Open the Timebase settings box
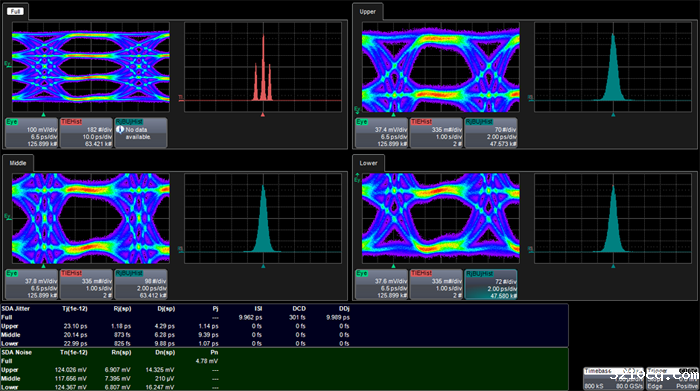The width and height of the screenshot is (700, 391). pos(613,379)
